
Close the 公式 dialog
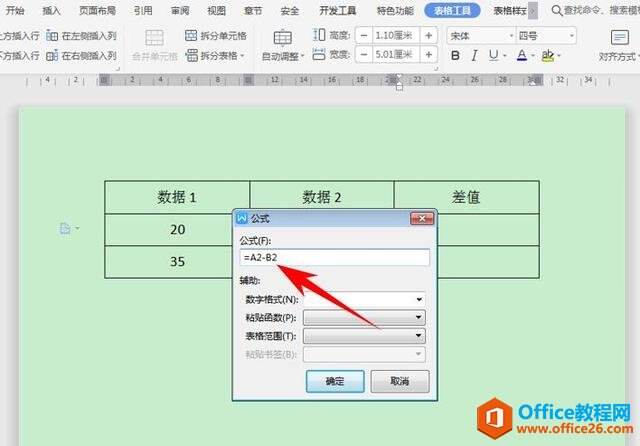click(x=422, y=219)
